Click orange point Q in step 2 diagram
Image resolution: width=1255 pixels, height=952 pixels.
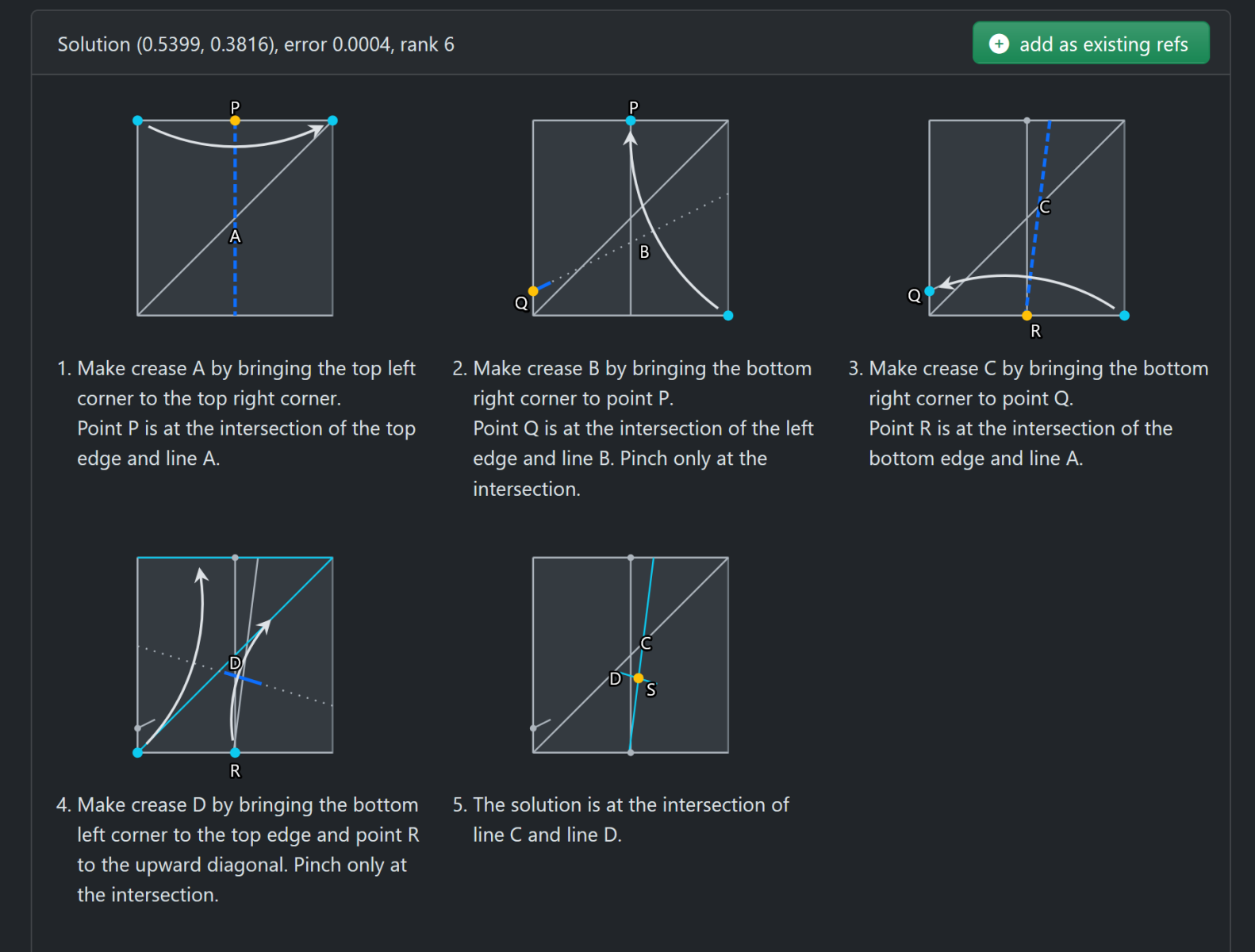coord(533,291)
